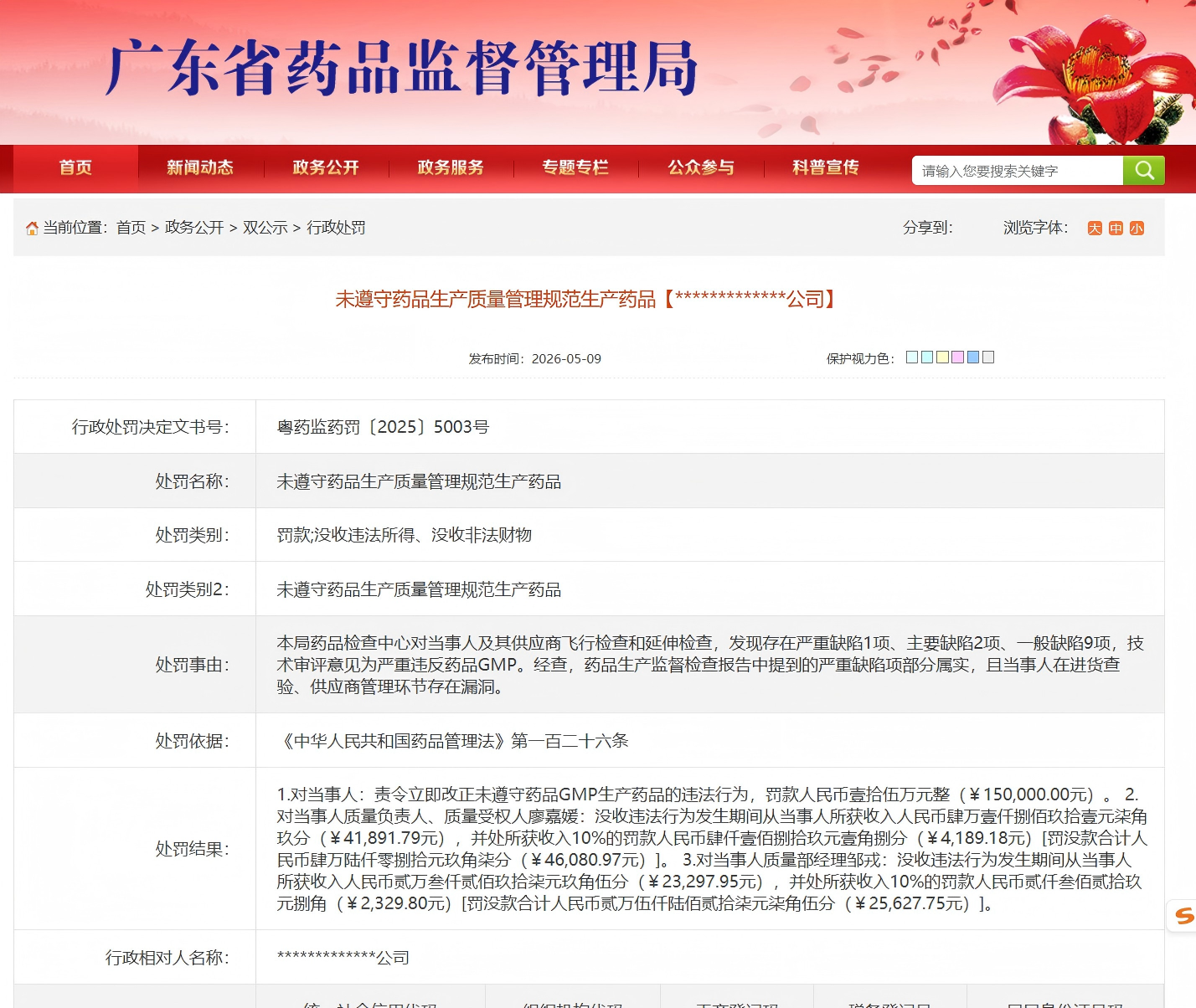This screenshot has width=1196, height=1008.
Task: Open the 新闻动态 menu item
Action: tap(200, 167)
